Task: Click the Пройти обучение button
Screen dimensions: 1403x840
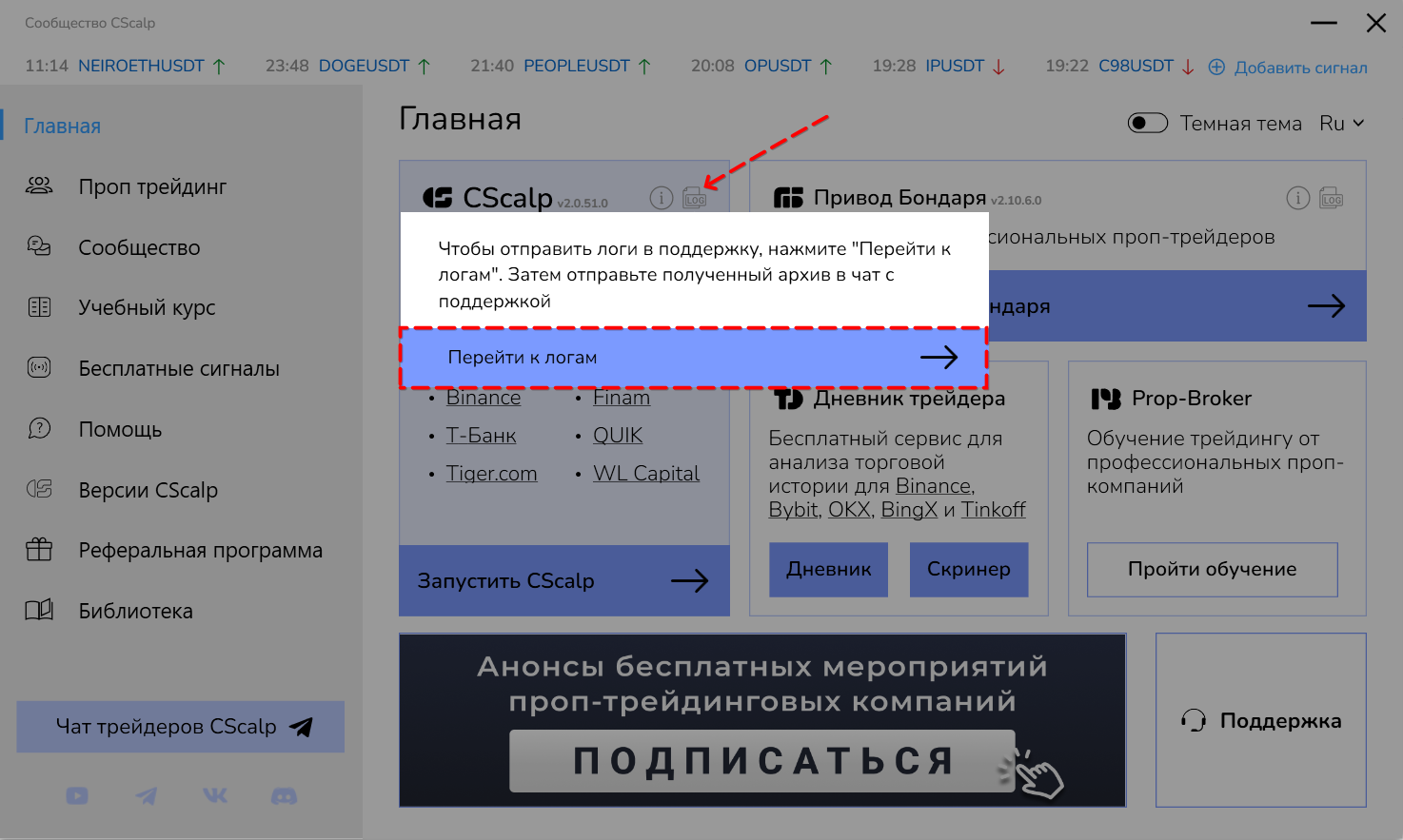Action: pos(1212,569)
